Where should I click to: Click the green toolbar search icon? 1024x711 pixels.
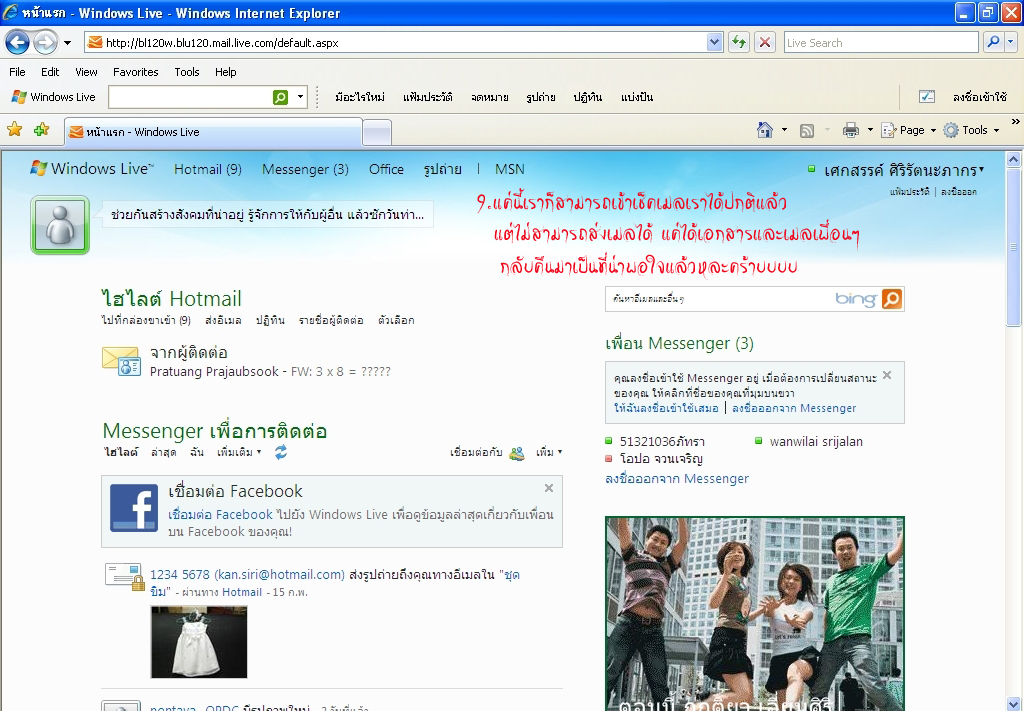(280, 97)
